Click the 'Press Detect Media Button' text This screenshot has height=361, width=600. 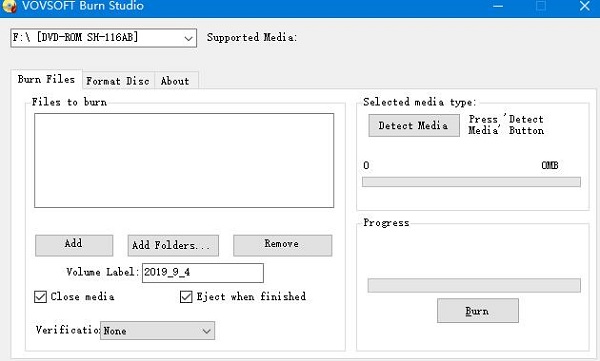[x=506, y=125]
